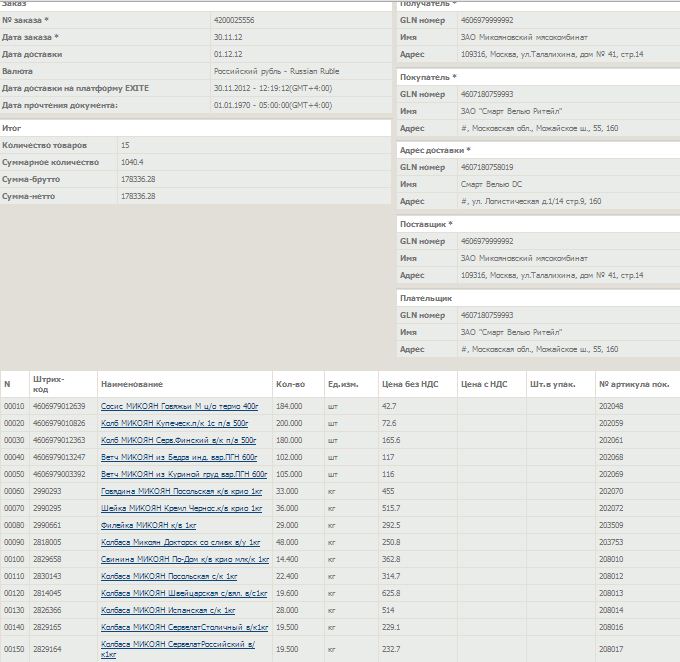Screen dimensions: 680x662
Task: Select Плательщик GLN number 4607180759993
Action: pos(487,315)
